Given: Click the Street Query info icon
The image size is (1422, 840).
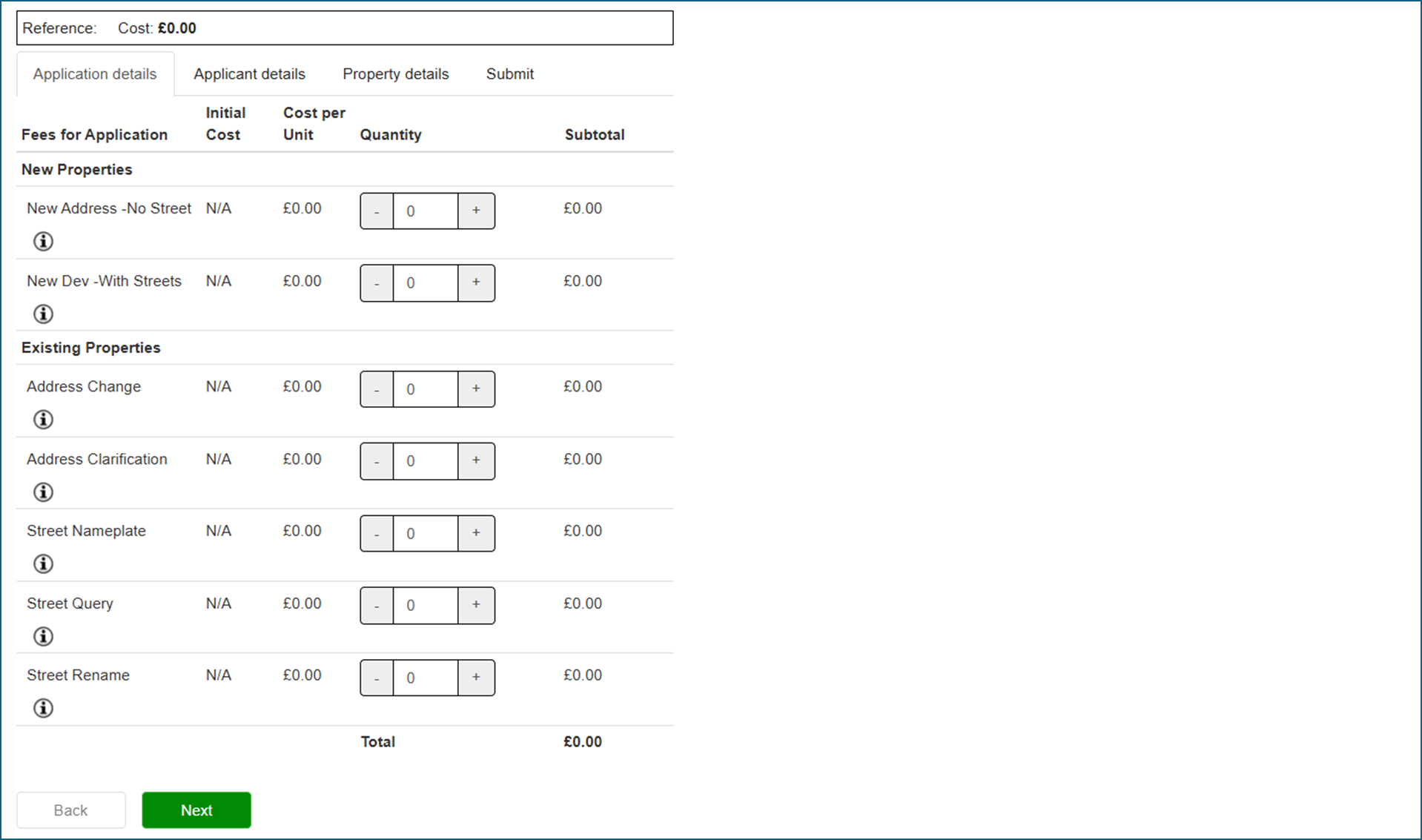Looking at the screenshot, I should pyautogui.click(x=43, y=636).
